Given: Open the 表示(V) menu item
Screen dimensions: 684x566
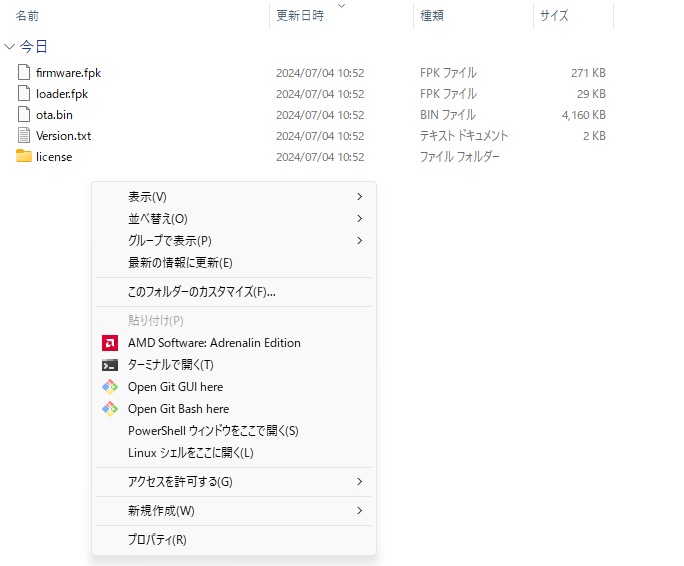Looking at the screenshot, I should (234, 196).
